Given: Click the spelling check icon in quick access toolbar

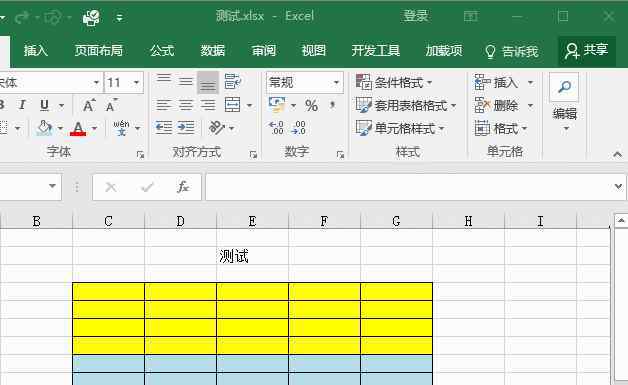Looking at the screenshot, I should point(91,17).
